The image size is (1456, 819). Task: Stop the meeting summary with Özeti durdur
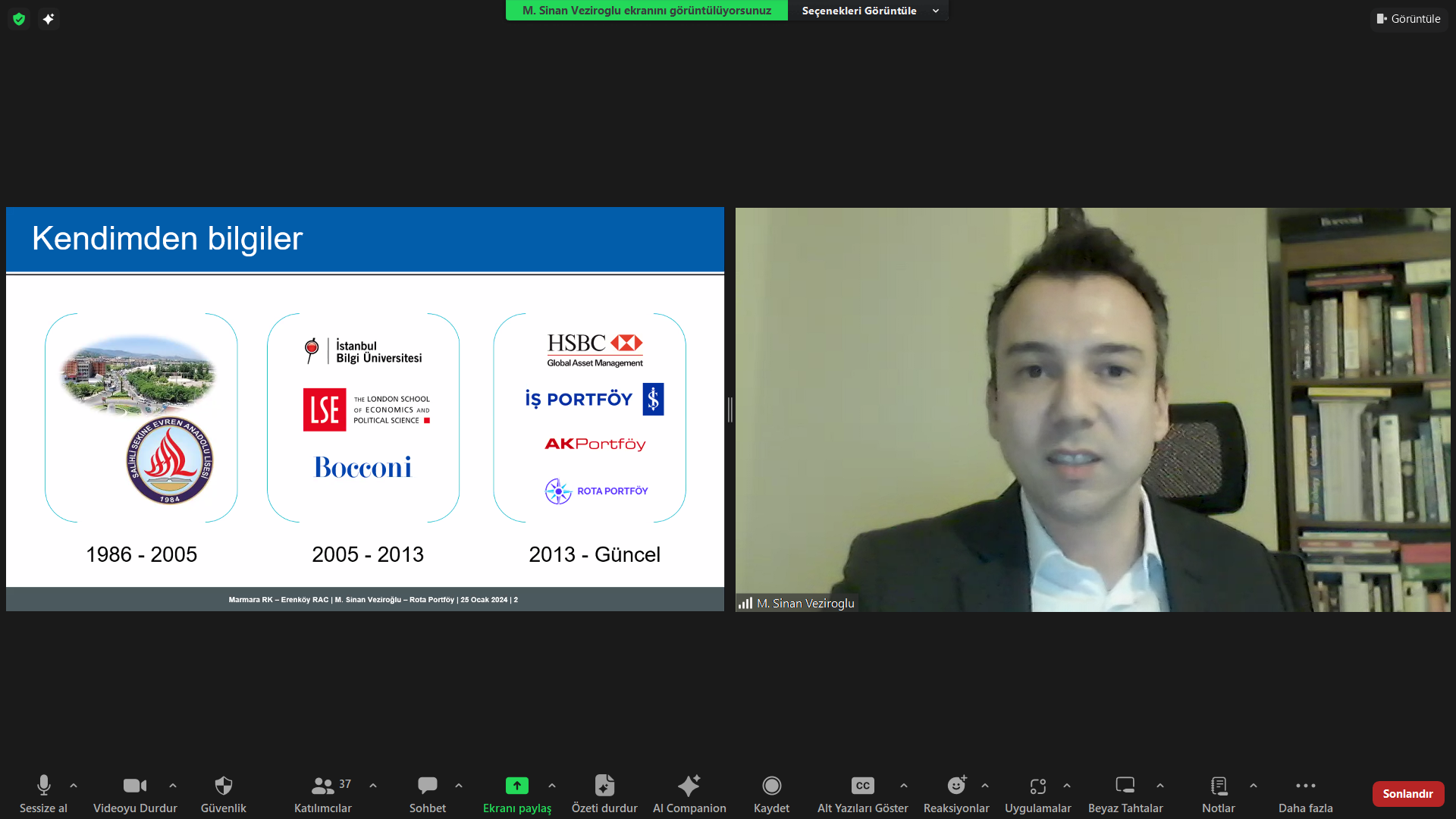pyautogui.click(x=604, y=793)
